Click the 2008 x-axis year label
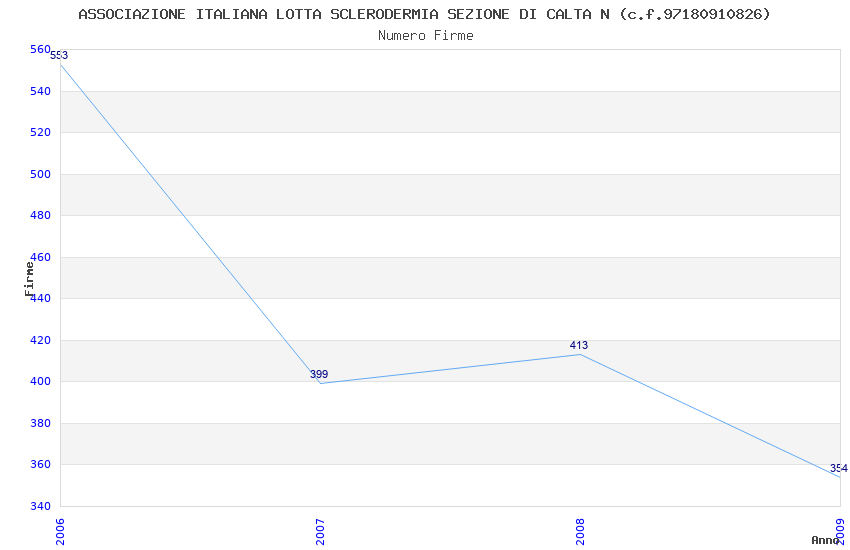 coord(580,532)
